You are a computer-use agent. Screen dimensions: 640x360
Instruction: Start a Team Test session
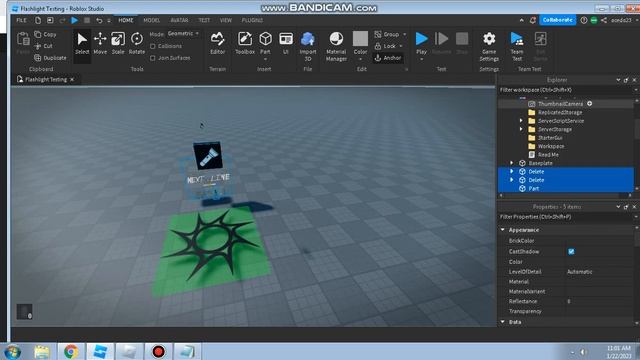[x=517, y=46]
